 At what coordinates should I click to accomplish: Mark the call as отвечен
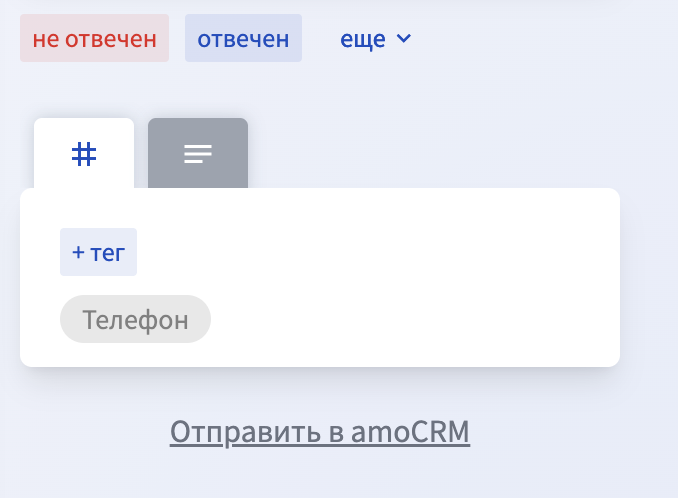click(243, 38)
